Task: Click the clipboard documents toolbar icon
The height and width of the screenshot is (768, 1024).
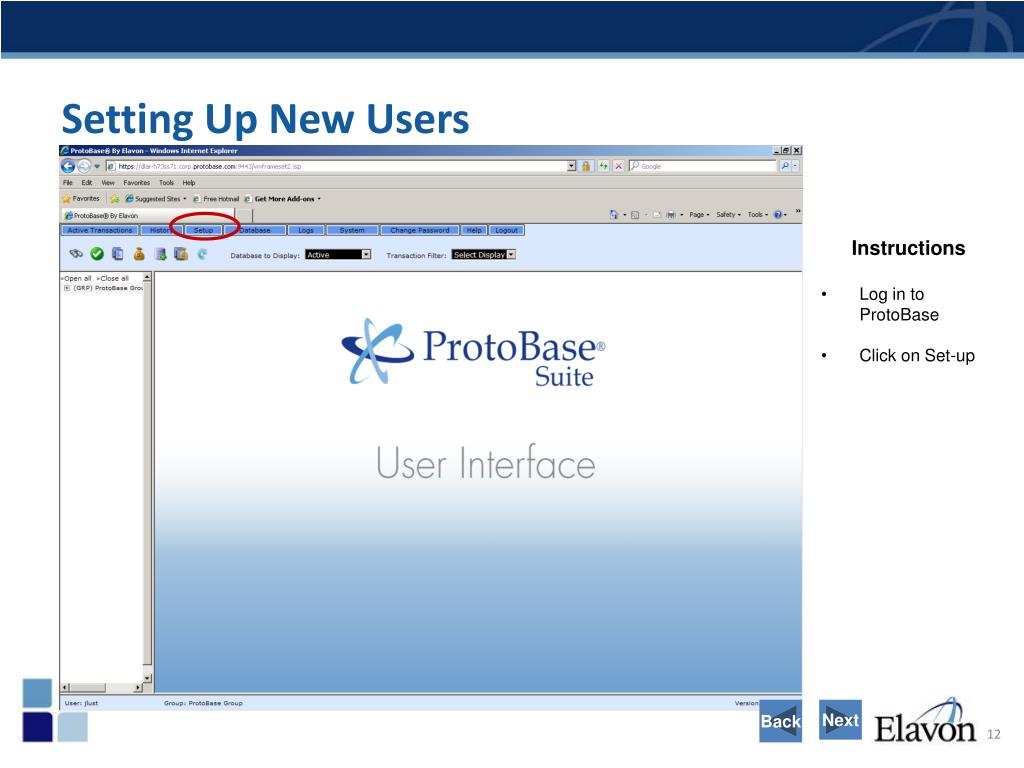Action: click(181, 254)
